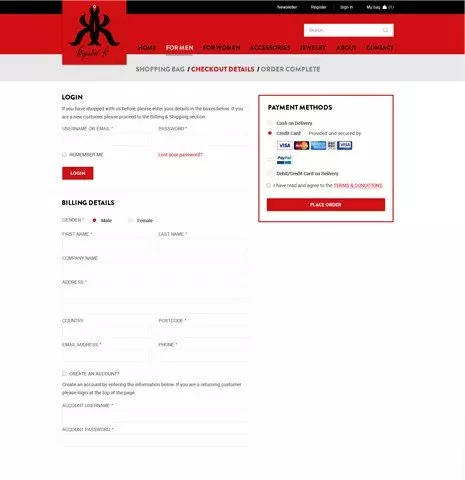The width and height of the screenshot is (465, 480).
Task: Open the For Women menu
Action: pyautogui.click(x=221, y=48)
